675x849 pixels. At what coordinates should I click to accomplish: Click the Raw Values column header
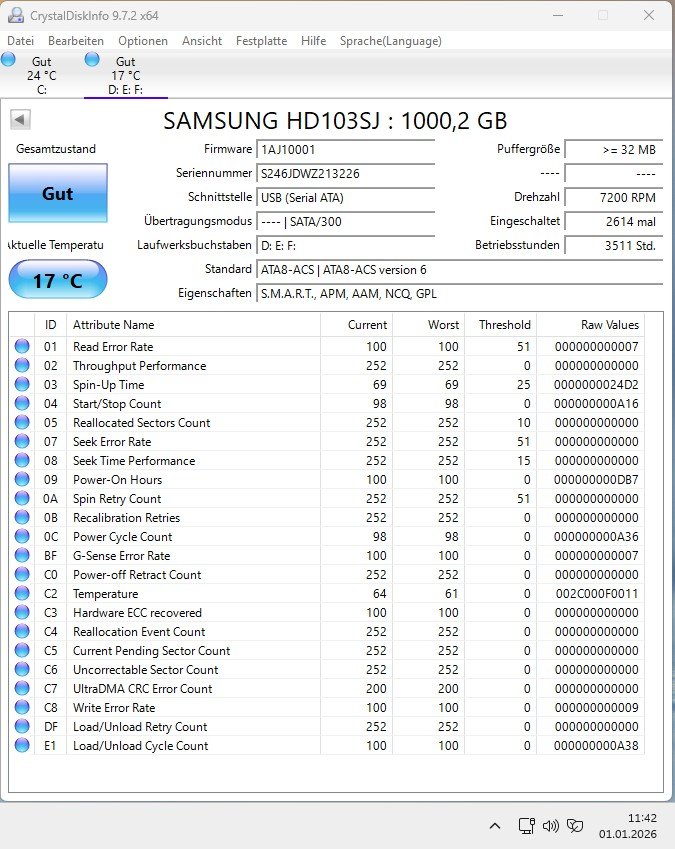tap(590, 324)
